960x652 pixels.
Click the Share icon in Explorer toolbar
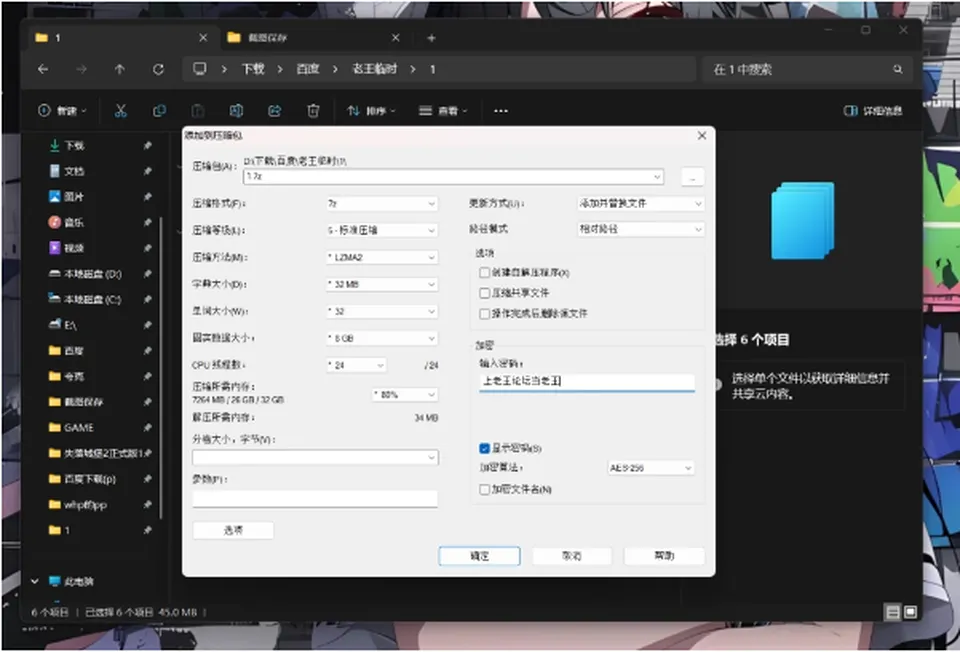[x=274, y=111]
